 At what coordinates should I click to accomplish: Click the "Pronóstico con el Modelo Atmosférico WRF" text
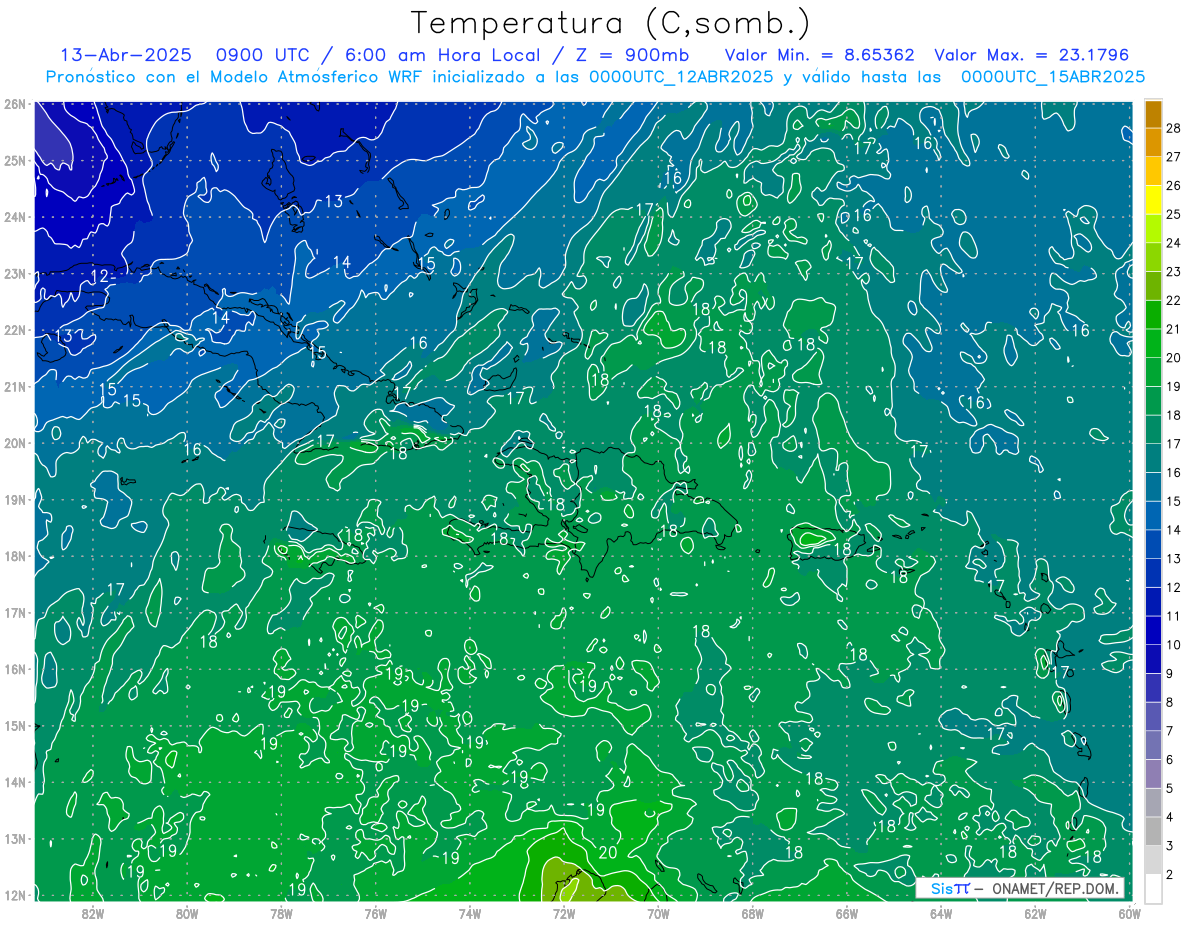click(x=235, y=77)
